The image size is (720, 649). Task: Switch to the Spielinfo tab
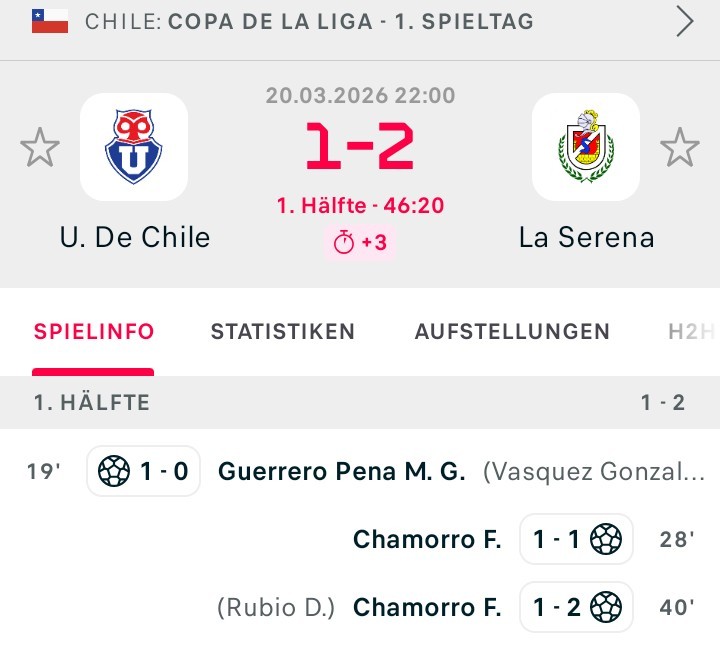94,332
